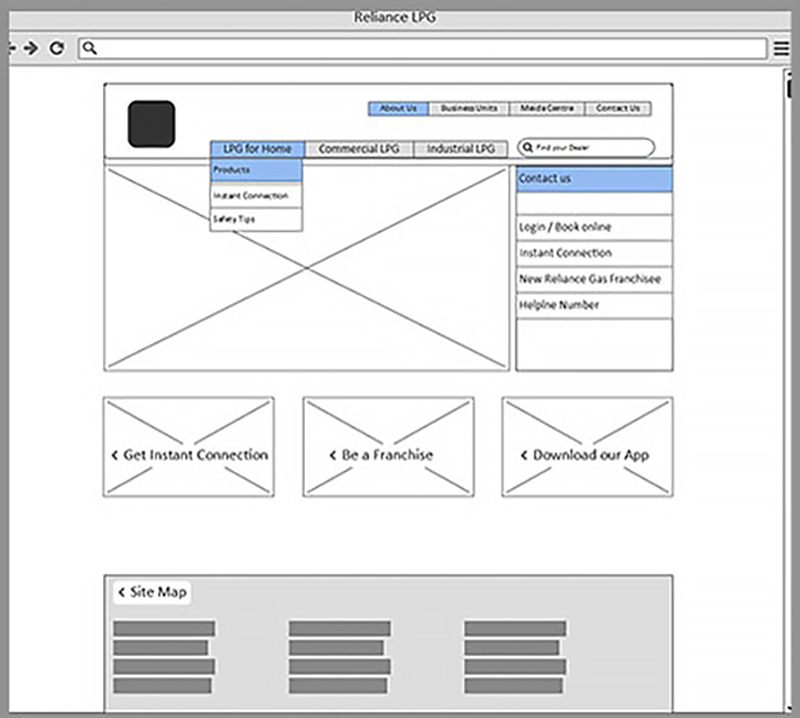Click the Find your Dealer search icon
This screenshot has width=800, height=718.
527,148
